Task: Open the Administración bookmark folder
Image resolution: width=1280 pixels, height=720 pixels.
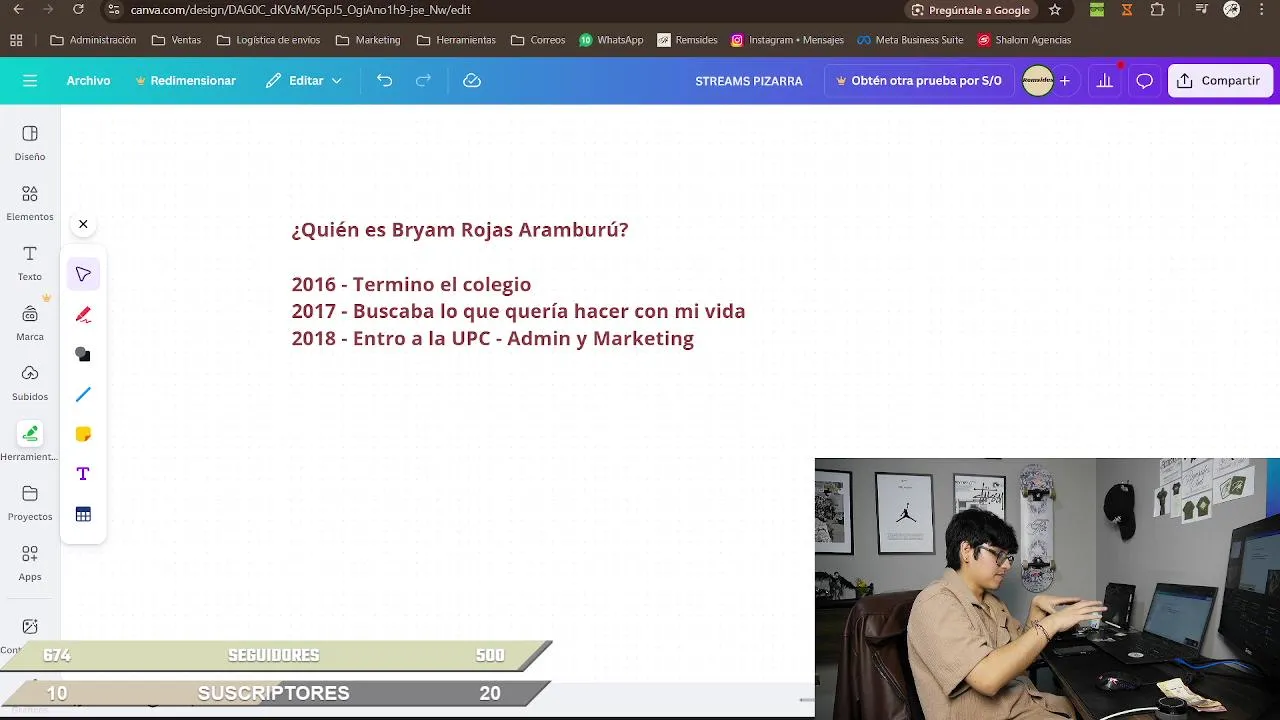Action: (x=93, y=40)
